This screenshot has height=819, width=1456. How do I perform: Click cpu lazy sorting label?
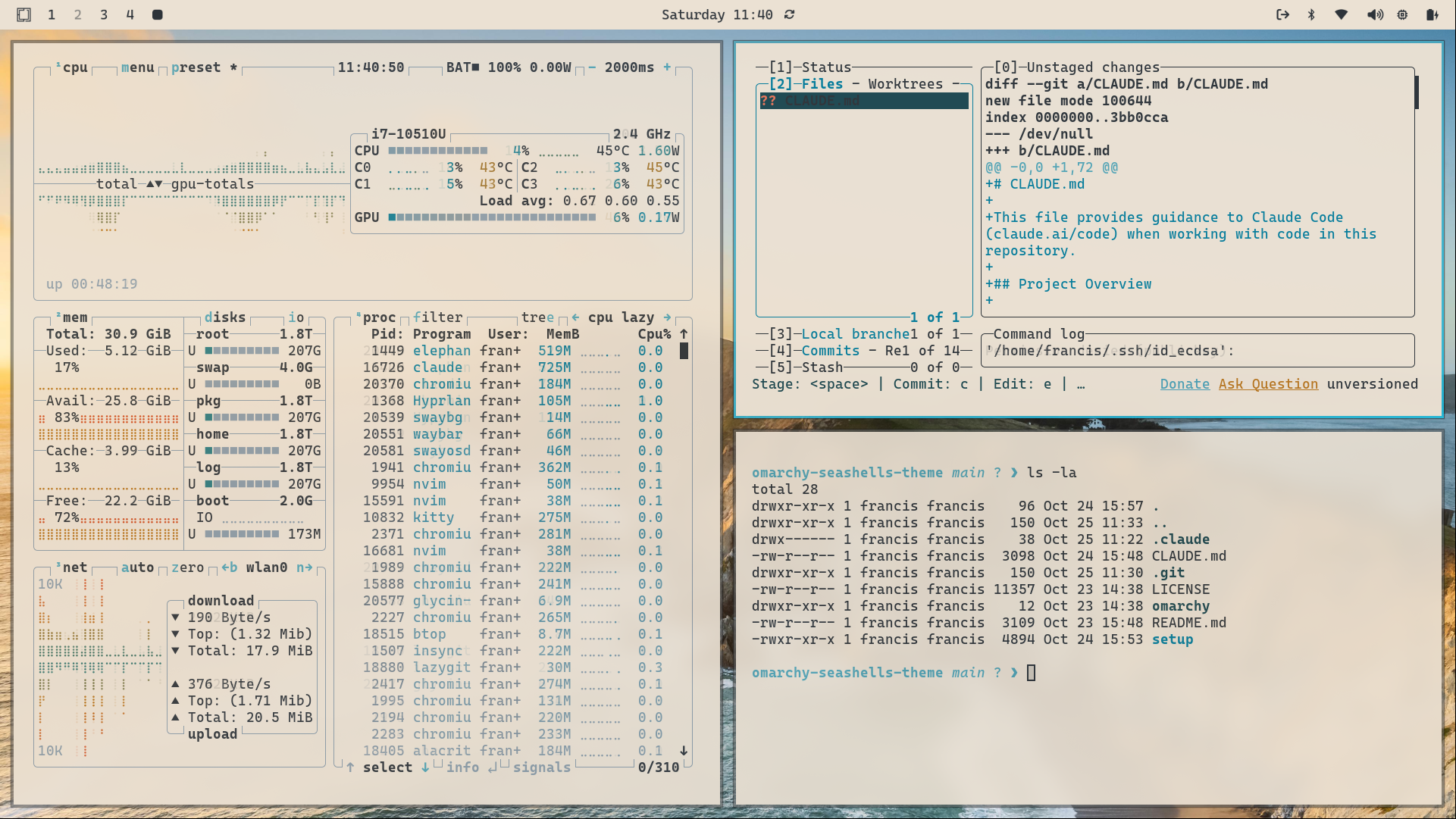click(x=622, y=317)
